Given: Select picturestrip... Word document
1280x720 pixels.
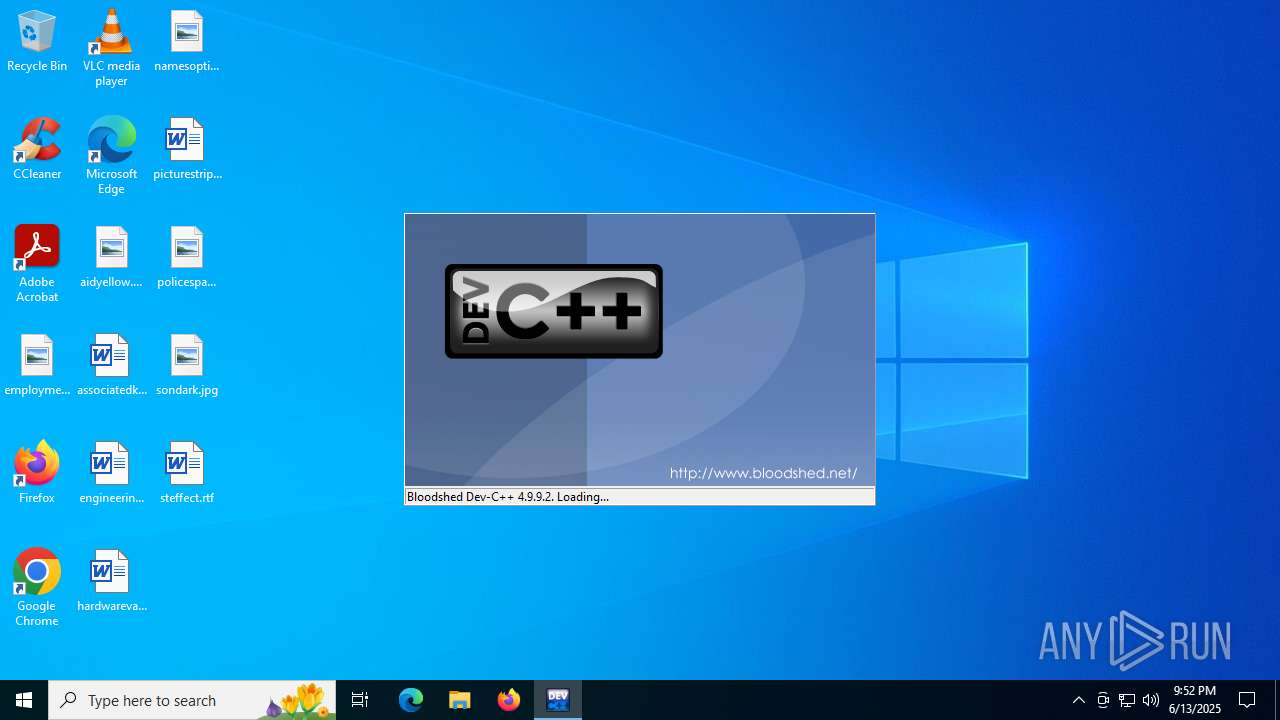Looking at the screenshot, I should coord(186,149).
